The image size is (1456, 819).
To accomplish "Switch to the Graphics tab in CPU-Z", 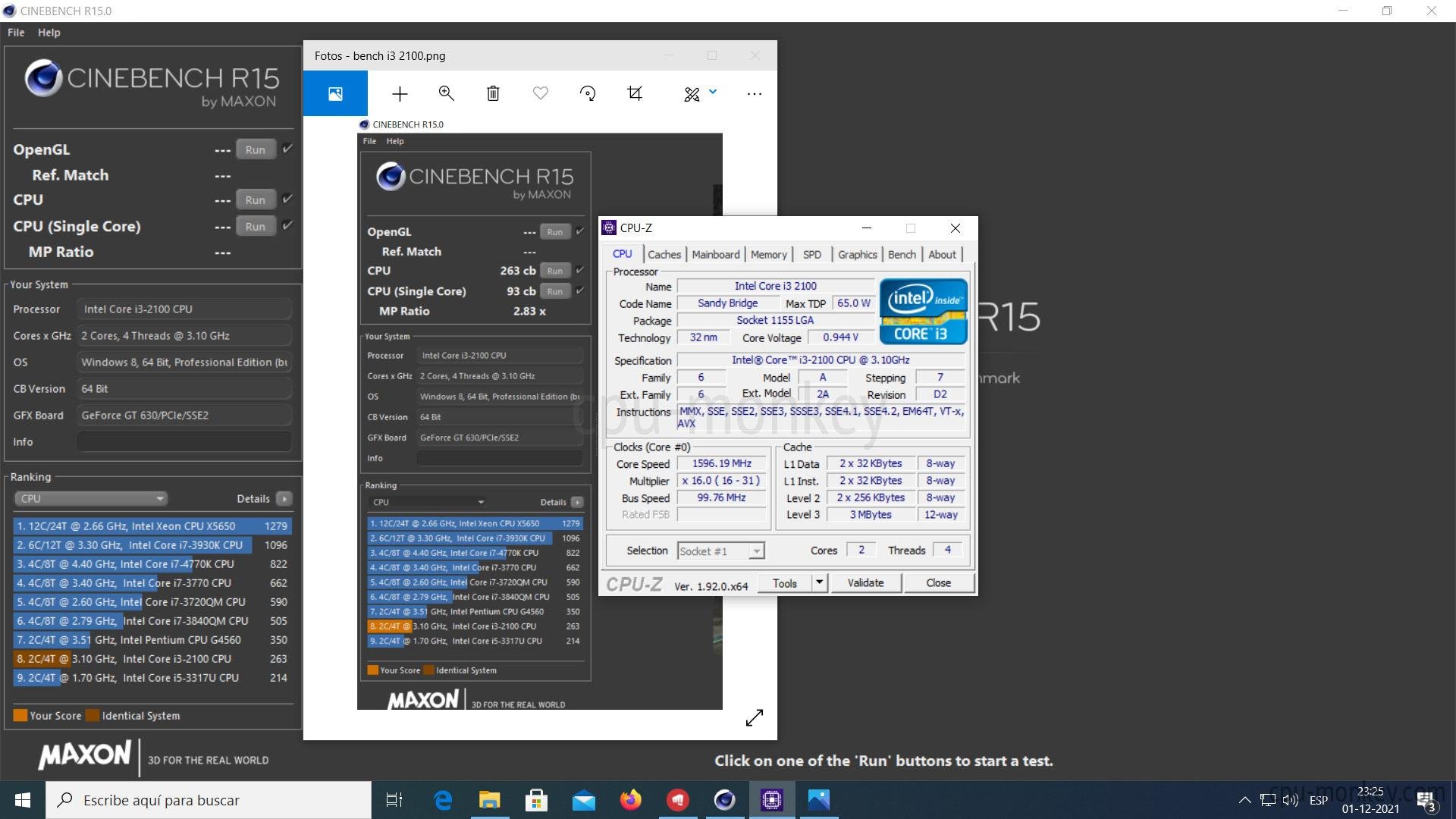I will pos(858,255).
